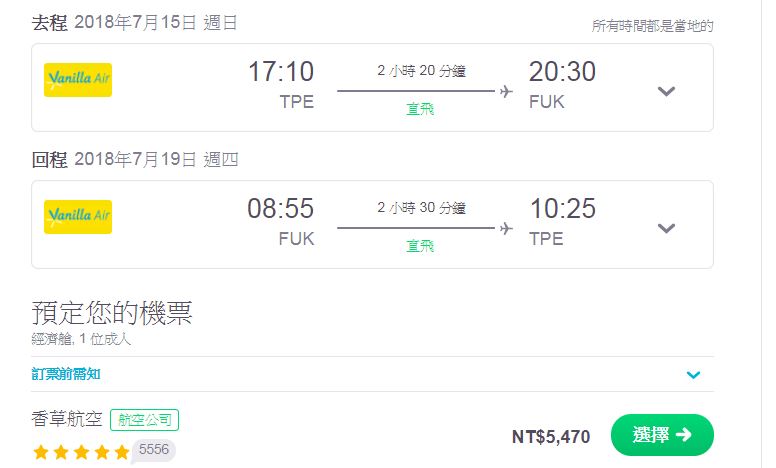Click the green 選擇 button
The width and height of the screenshot is (776, 468).
point(662,435)
